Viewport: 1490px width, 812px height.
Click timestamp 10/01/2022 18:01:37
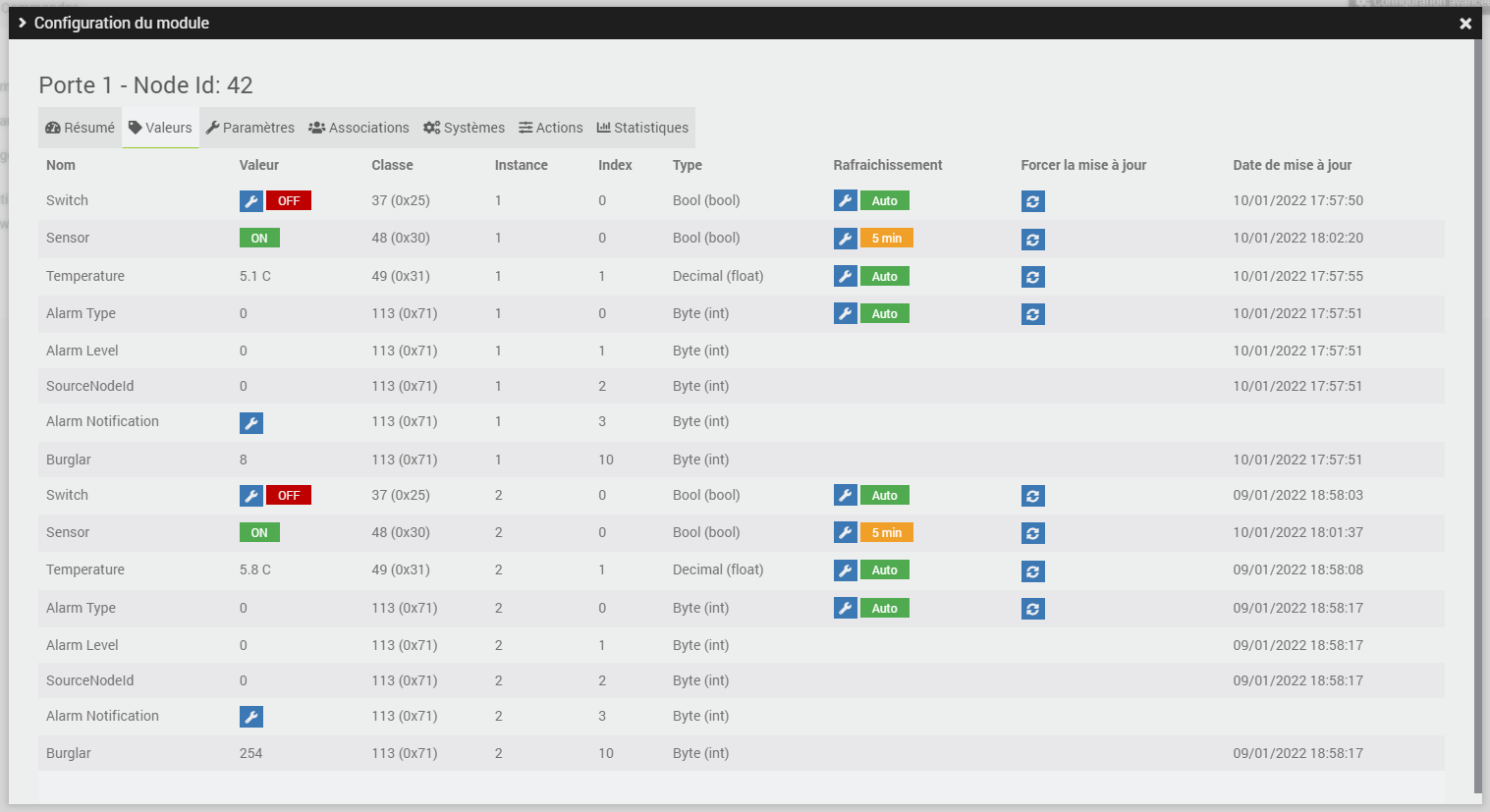[x=1298, y=532]
